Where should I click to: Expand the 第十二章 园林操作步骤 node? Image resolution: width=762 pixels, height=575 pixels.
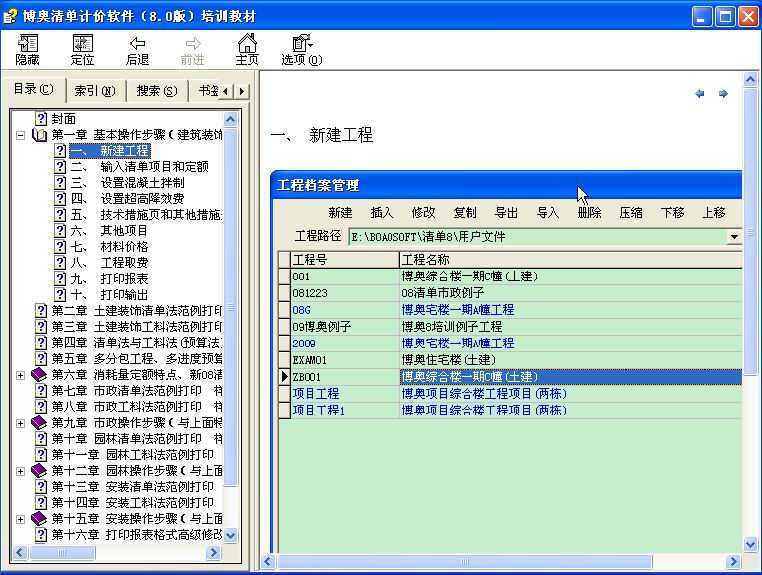20,471
